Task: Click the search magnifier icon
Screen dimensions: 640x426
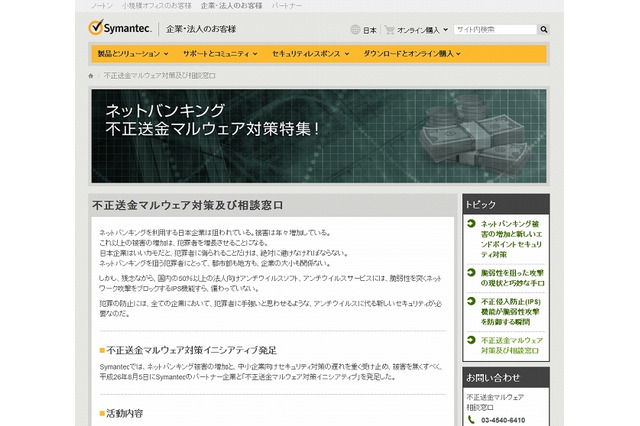Action: [x=543, y=29]
